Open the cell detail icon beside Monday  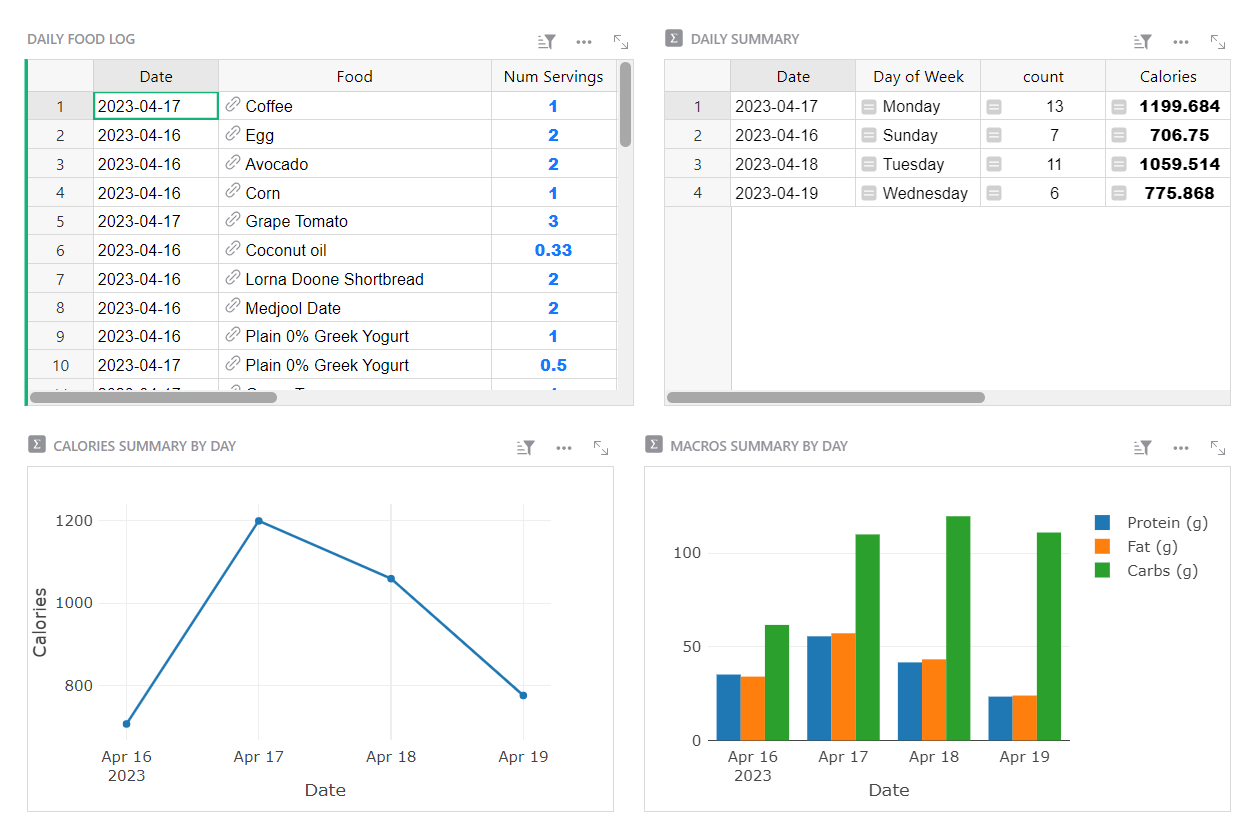867,106
